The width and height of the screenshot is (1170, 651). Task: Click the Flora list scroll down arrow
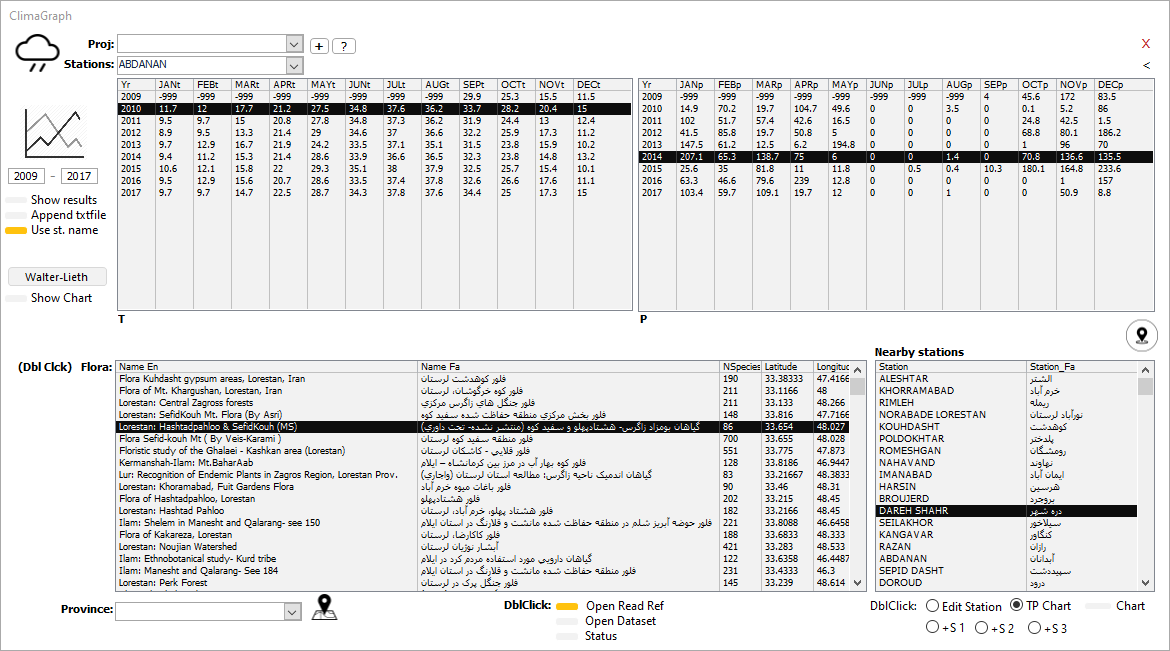[x=857, y=583]
